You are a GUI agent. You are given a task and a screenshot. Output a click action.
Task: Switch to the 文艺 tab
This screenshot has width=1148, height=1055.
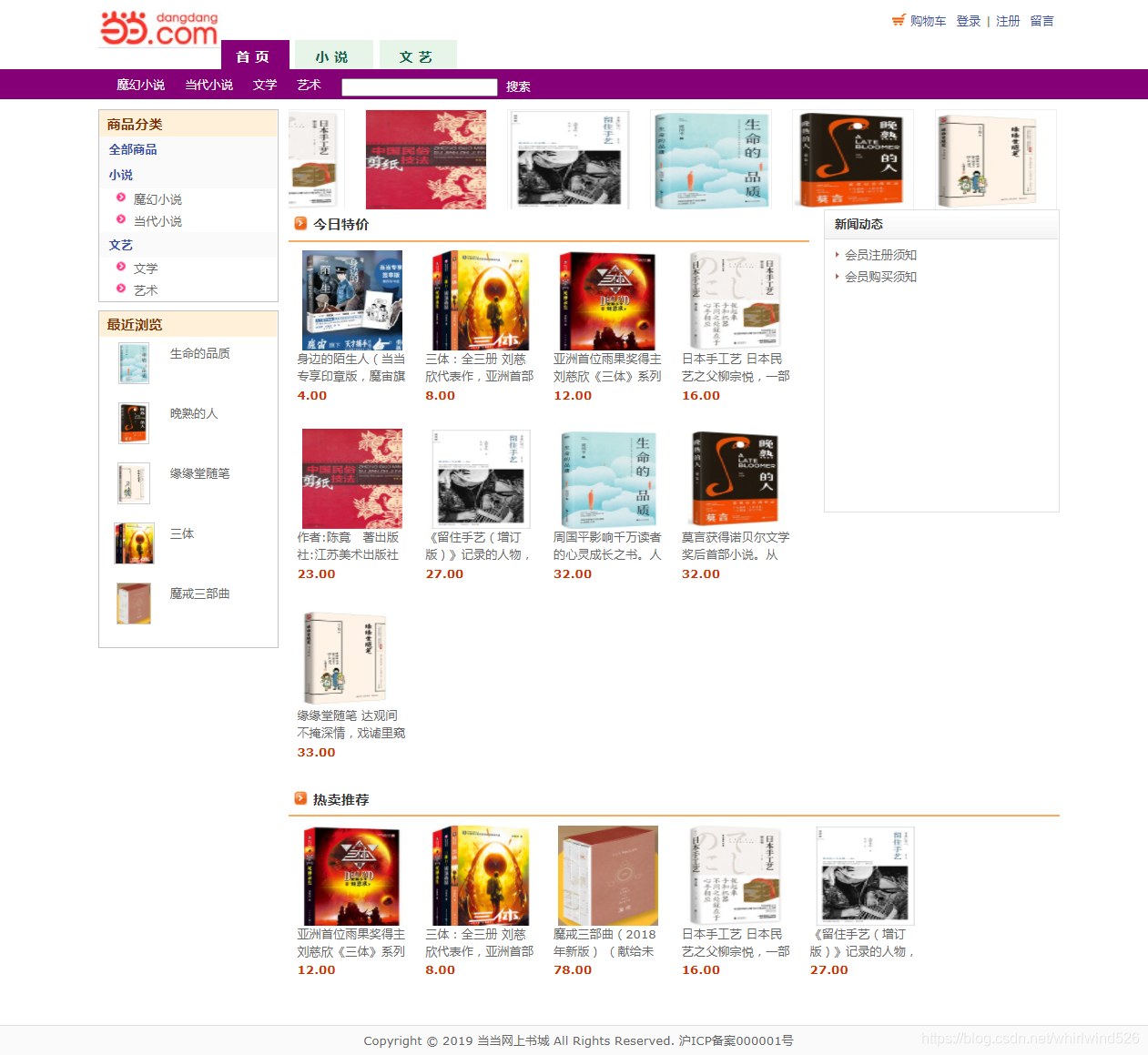[417, 56]
